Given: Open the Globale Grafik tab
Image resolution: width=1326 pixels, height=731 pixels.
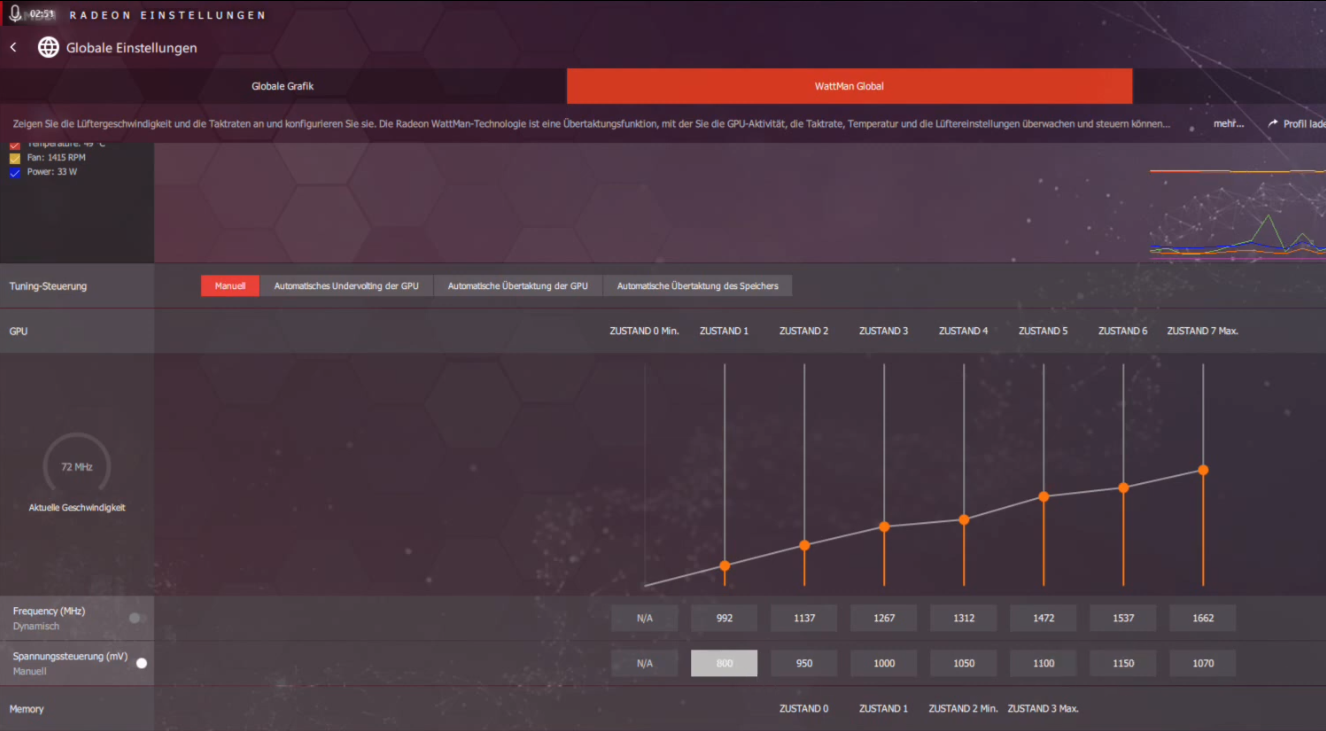Looking at the screenshot, I should (x=283, y=86).
